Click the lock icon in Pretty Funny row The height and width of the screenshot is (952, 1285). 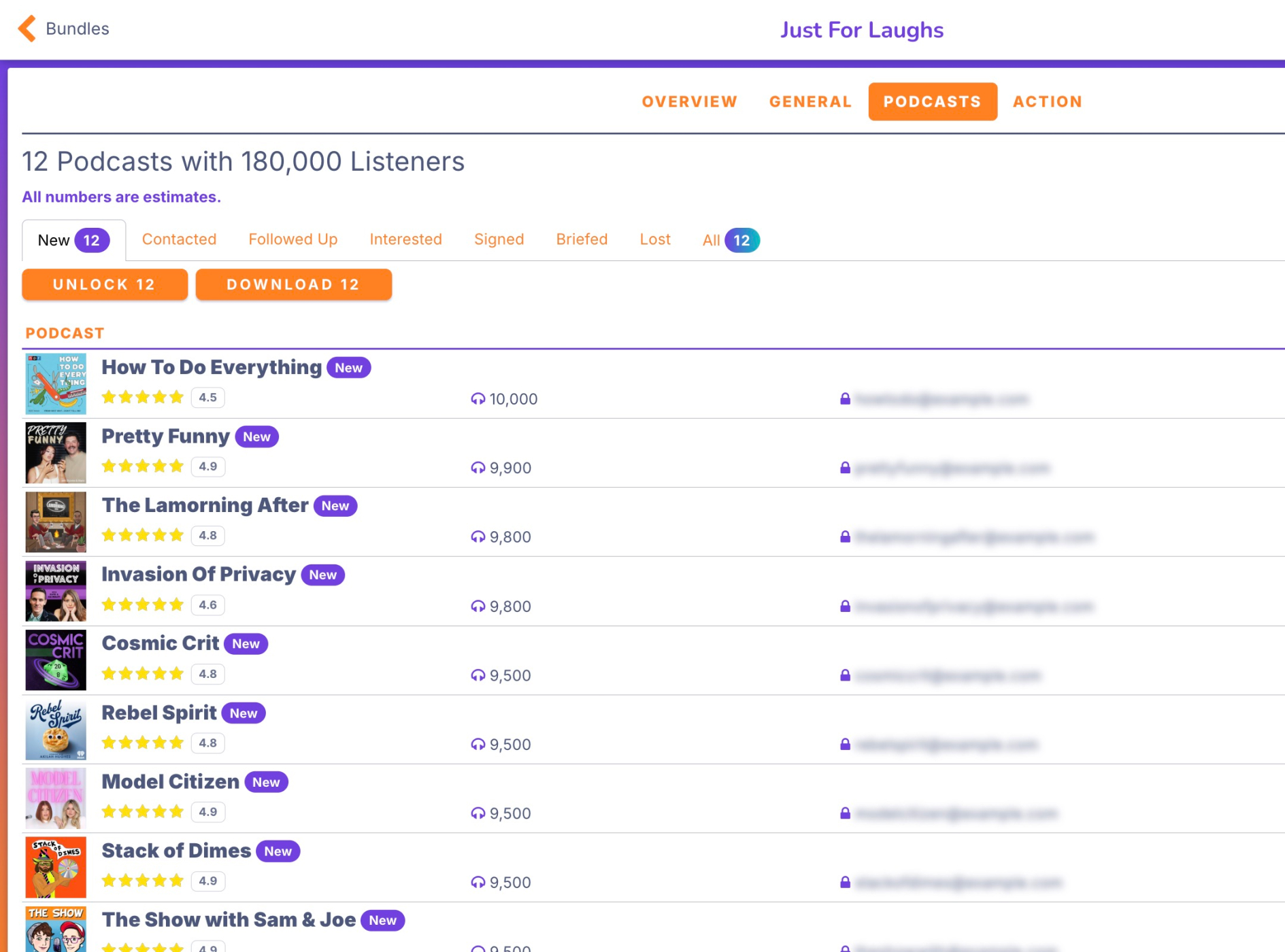[845, 468]
